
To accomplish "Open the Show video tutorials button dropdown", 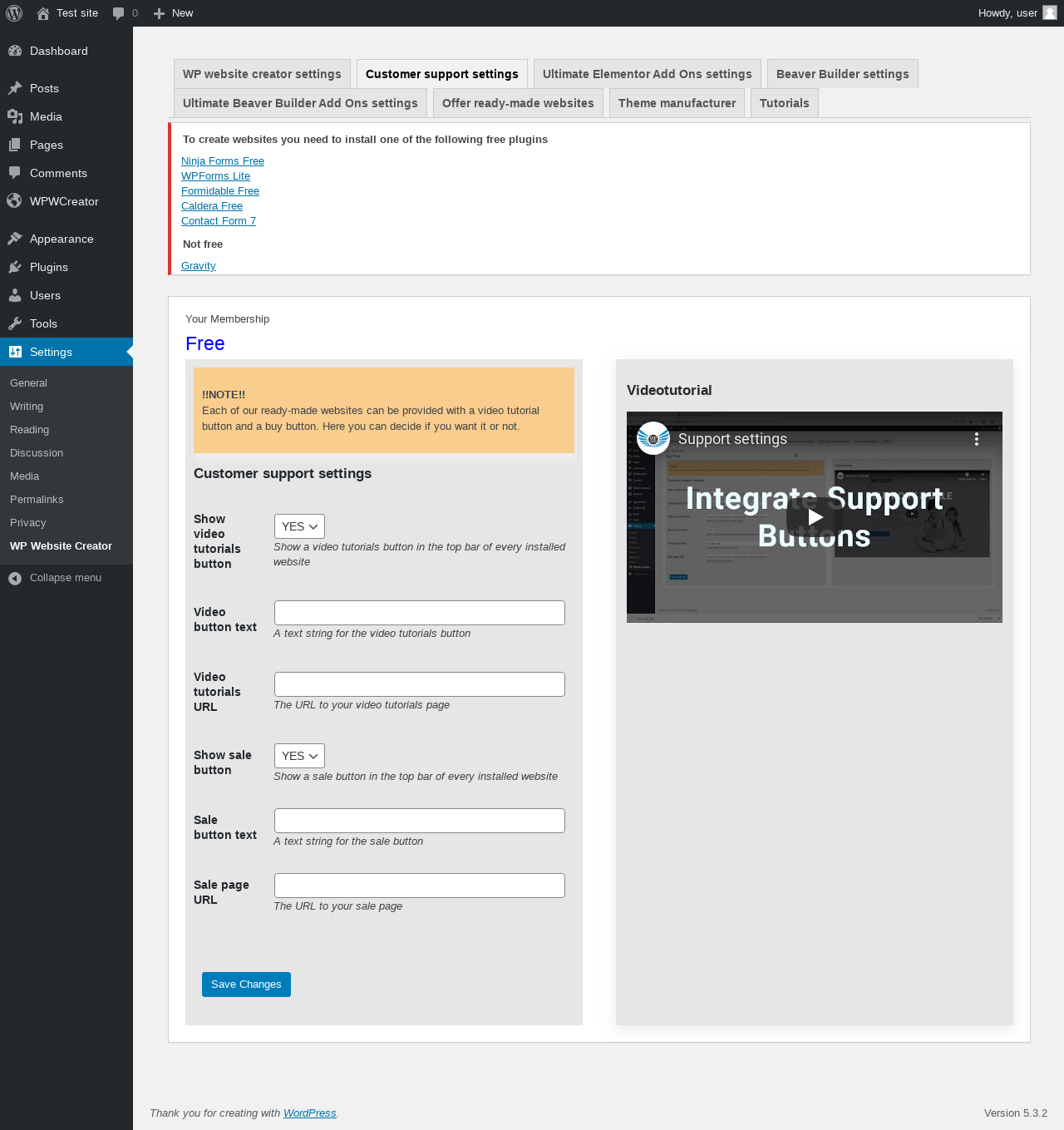I will pos(299,526).
